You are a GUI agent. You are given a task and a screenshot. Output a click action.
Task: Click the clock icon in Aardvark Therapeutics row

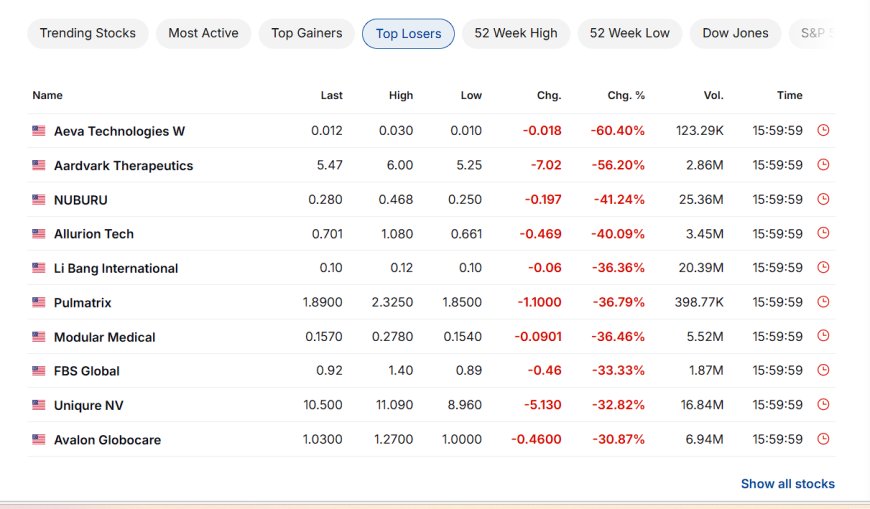[823, 165]
